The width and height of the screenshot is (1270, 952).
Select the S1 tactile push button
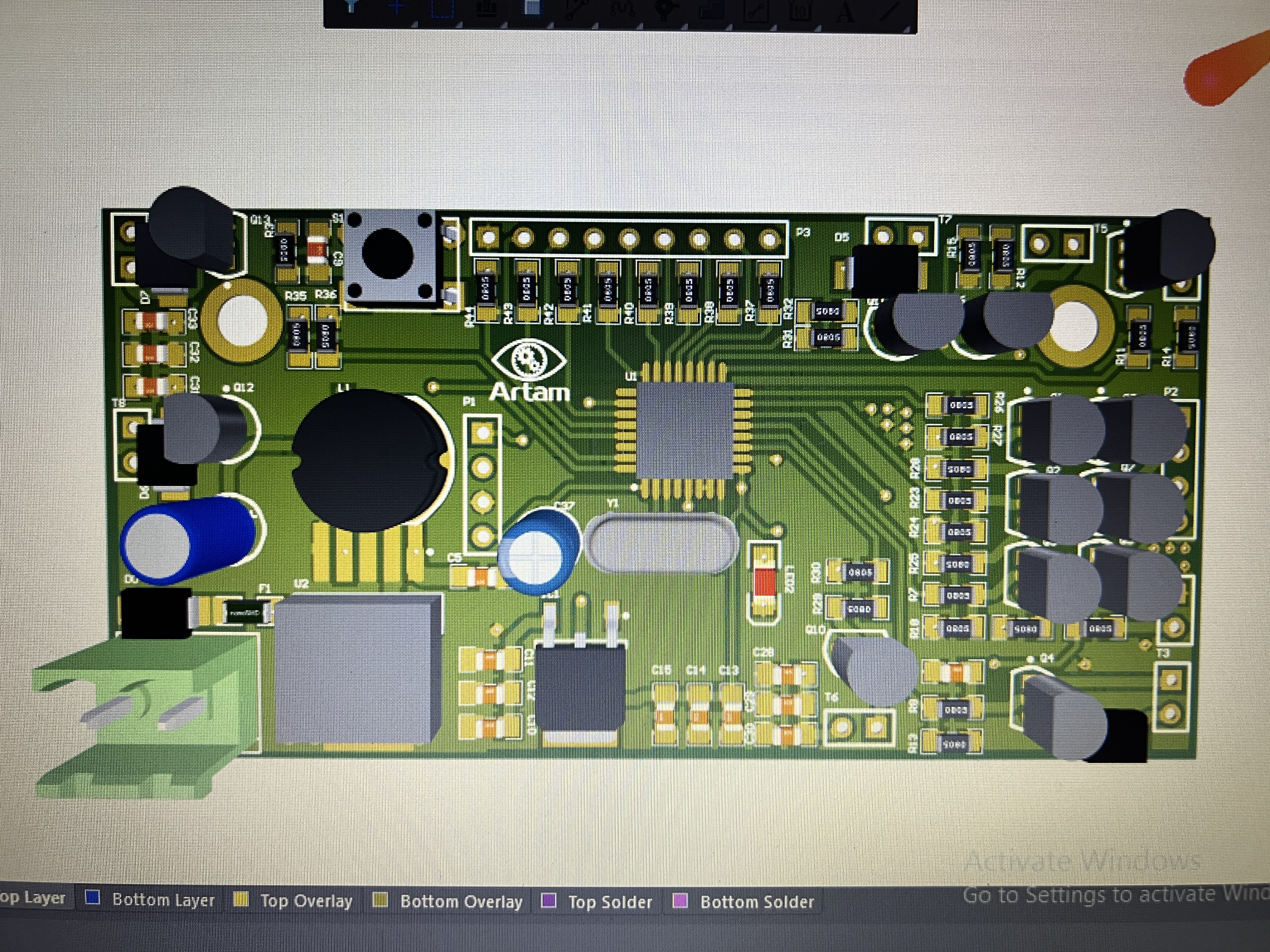point(390,257)
